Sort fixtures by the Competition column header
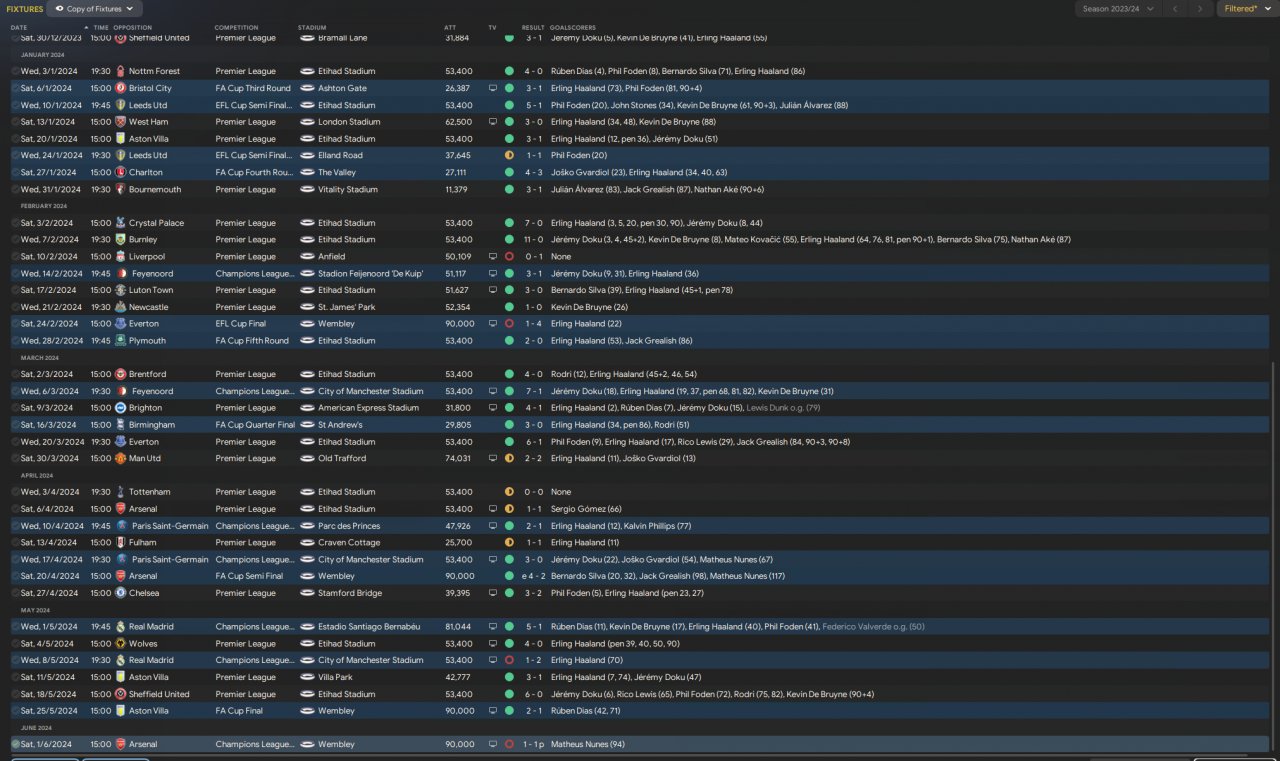 (x=236, y=27)
